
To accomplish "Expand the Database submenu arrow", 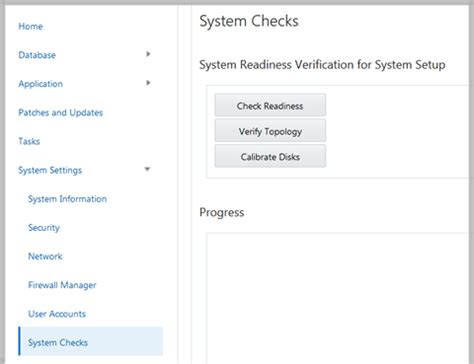I will [148, 54].
